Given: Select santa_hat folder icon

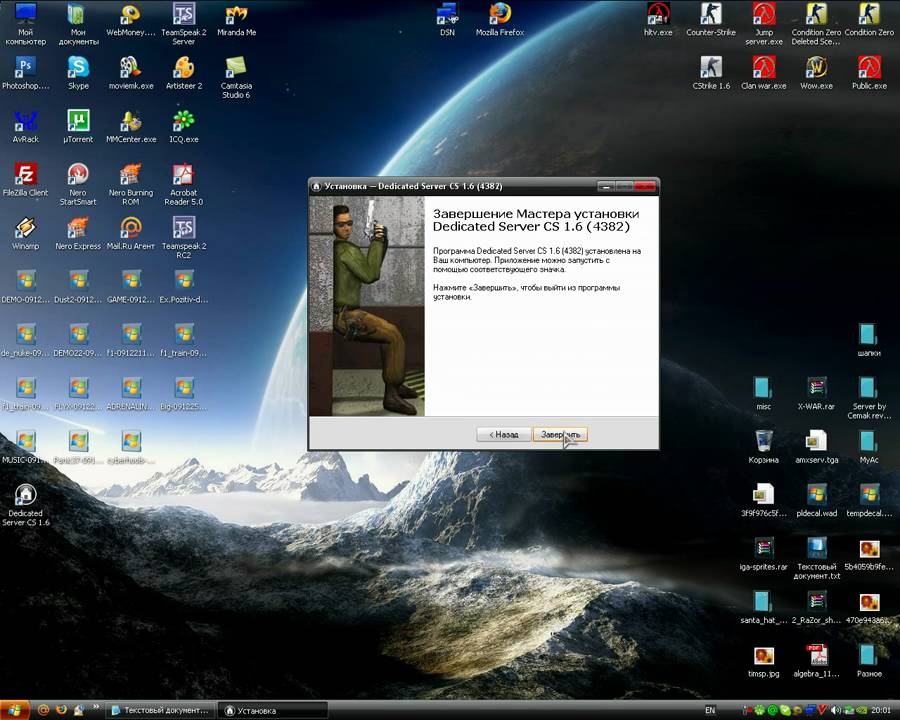Looking at the screenshot, I should 763,607.
